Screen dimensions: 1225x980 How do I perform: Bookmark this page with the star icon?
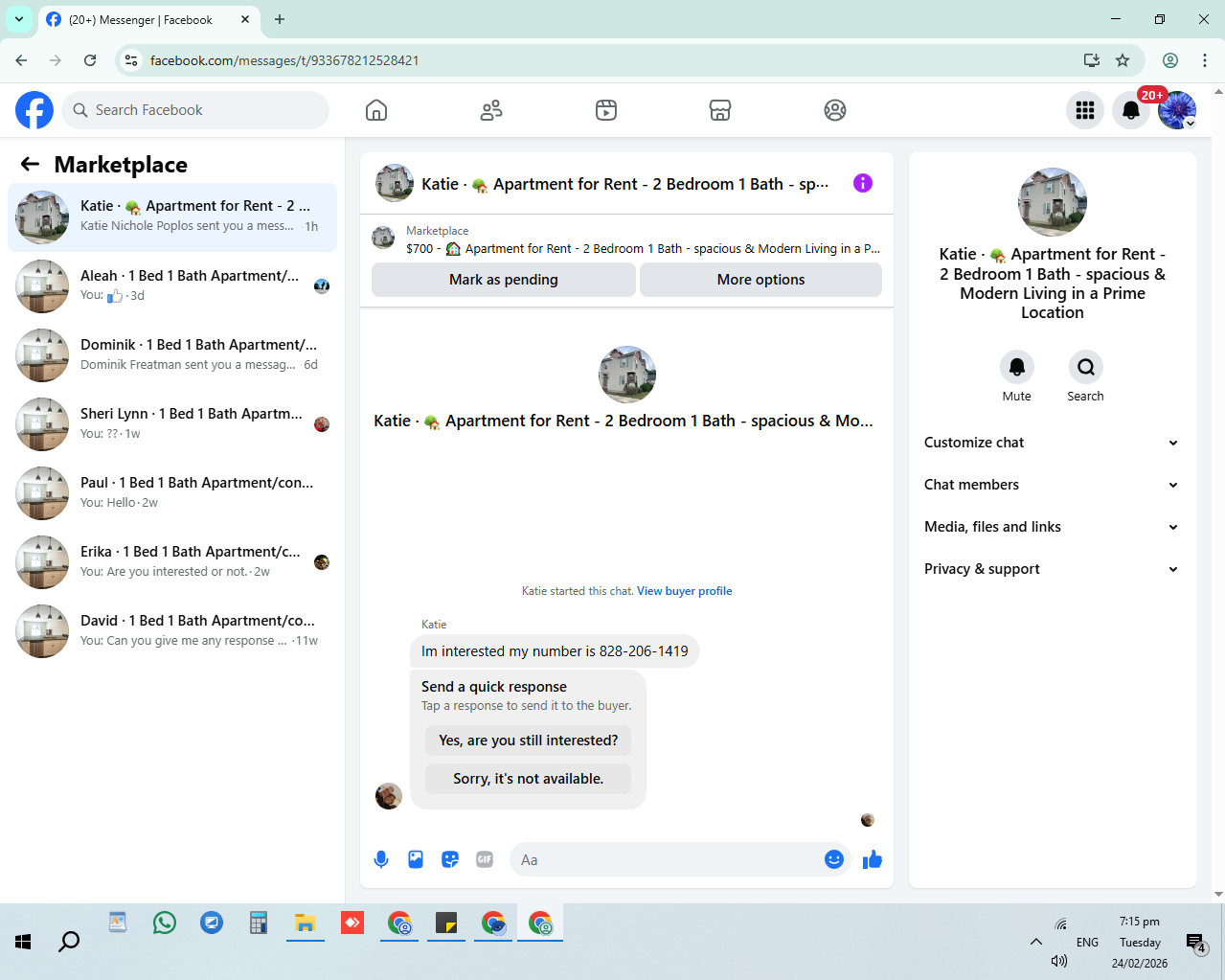pyautogui.click(x=1123, y=60)
